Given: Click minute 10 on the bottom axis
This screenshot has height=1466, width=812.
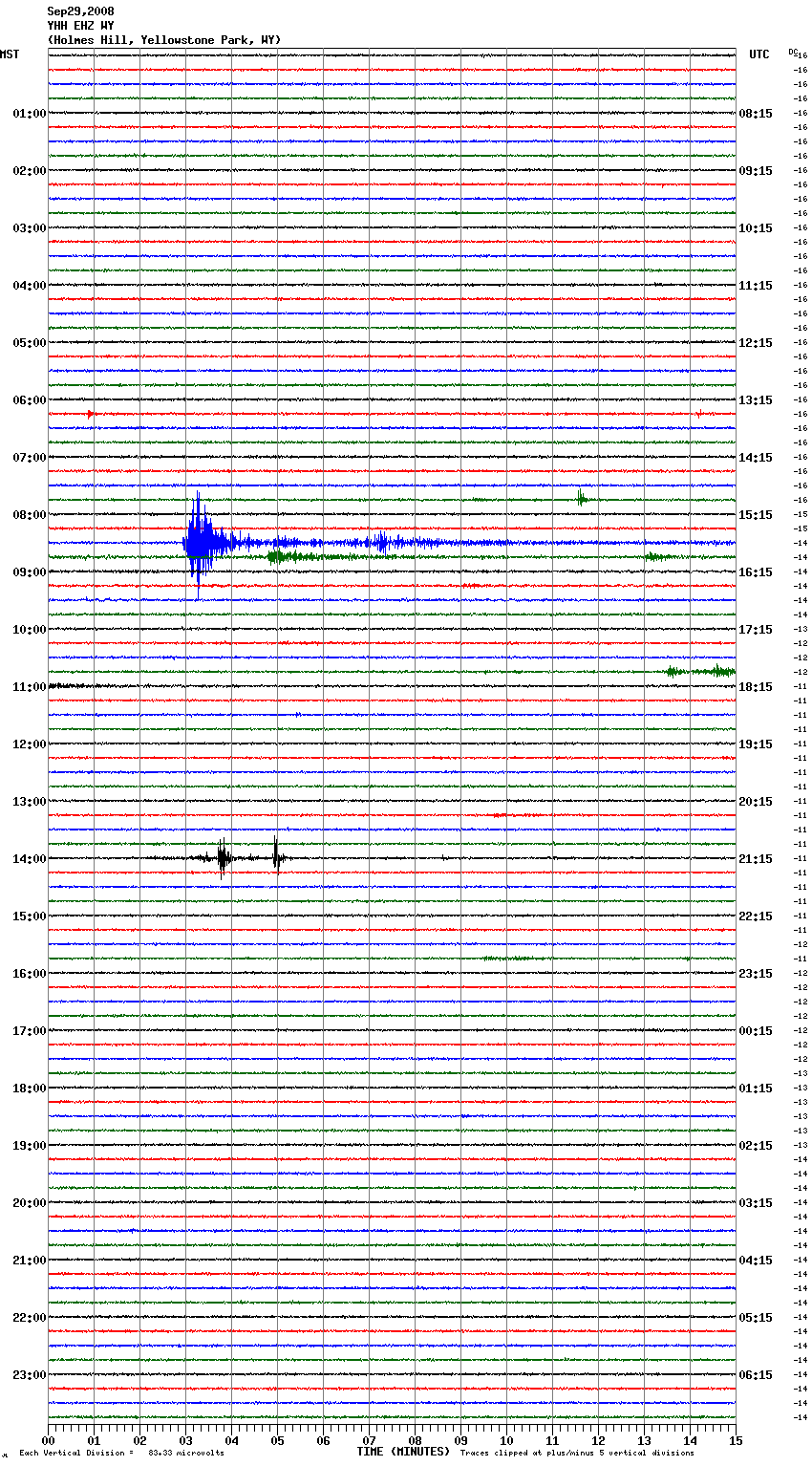Looking at the screenshot, I should click(506, 1440).
